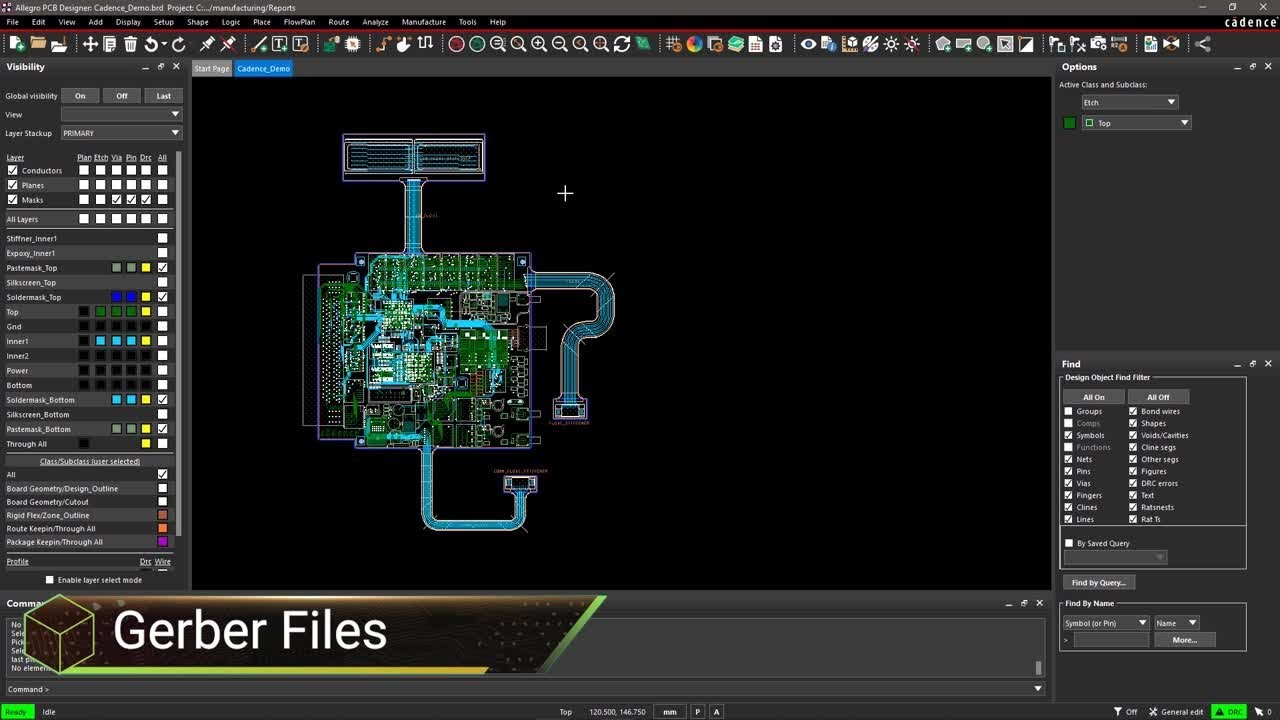This screenshot has width=1280, height=720.
Task: Toggle Groups checkbox in Find filter
Action: pos(1069,411)
